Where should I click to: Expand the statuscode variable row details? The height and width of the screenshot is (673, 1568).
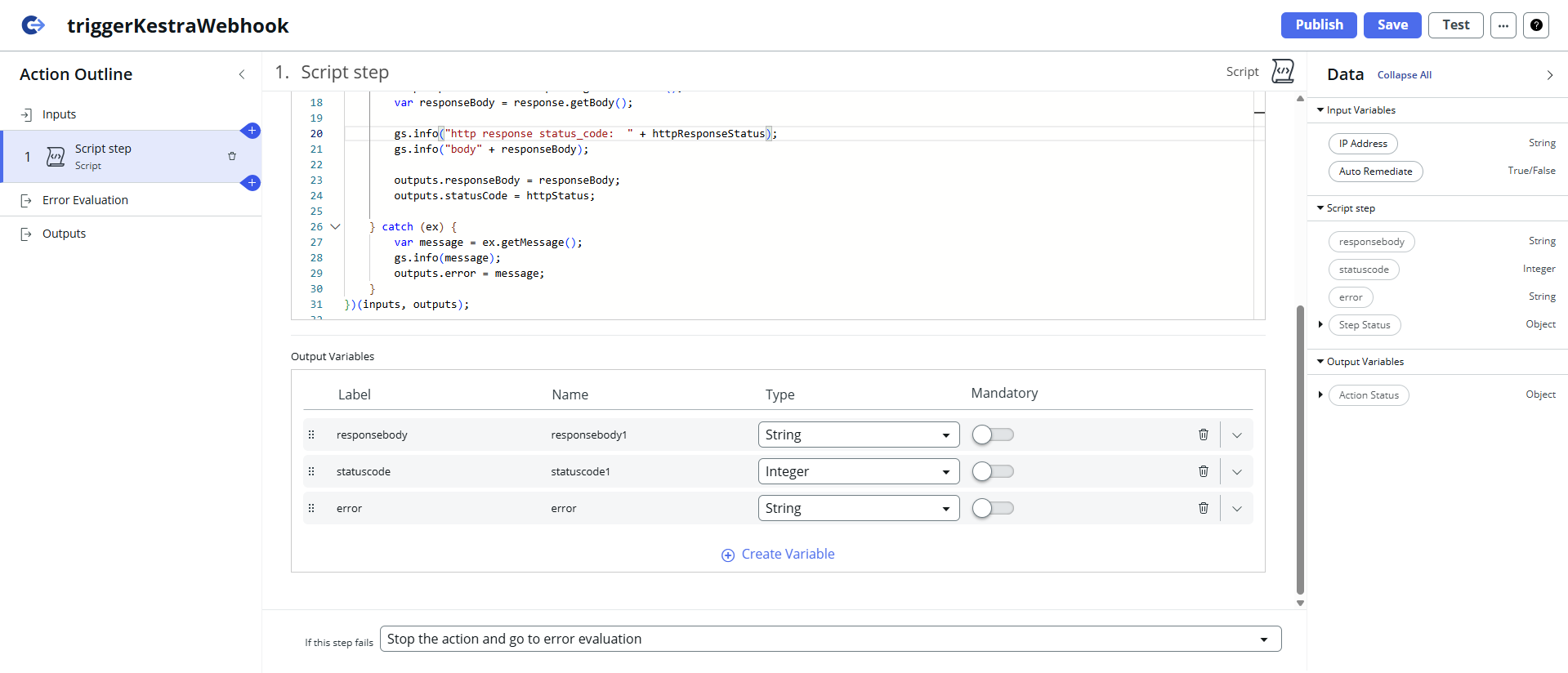point(1237,472)
